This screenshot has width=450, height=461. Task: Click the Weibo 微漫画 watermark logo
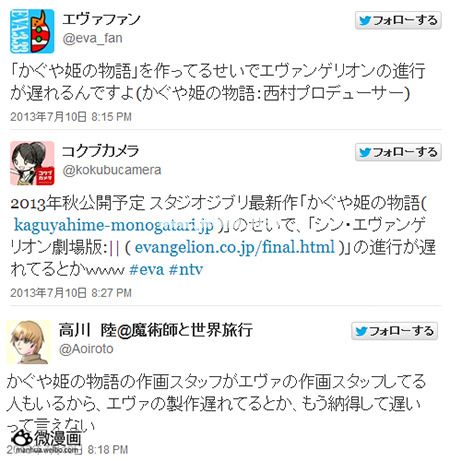click(46, 438)
